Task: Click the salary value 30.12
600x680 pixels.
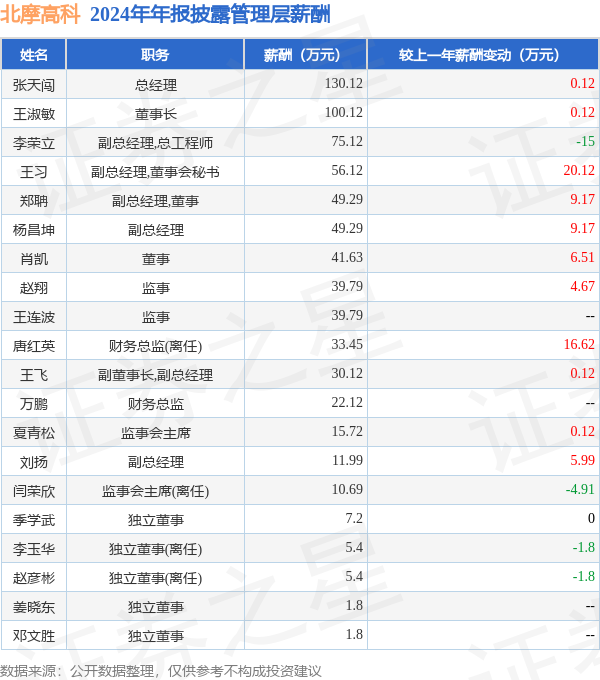Action: coord(347,374)
